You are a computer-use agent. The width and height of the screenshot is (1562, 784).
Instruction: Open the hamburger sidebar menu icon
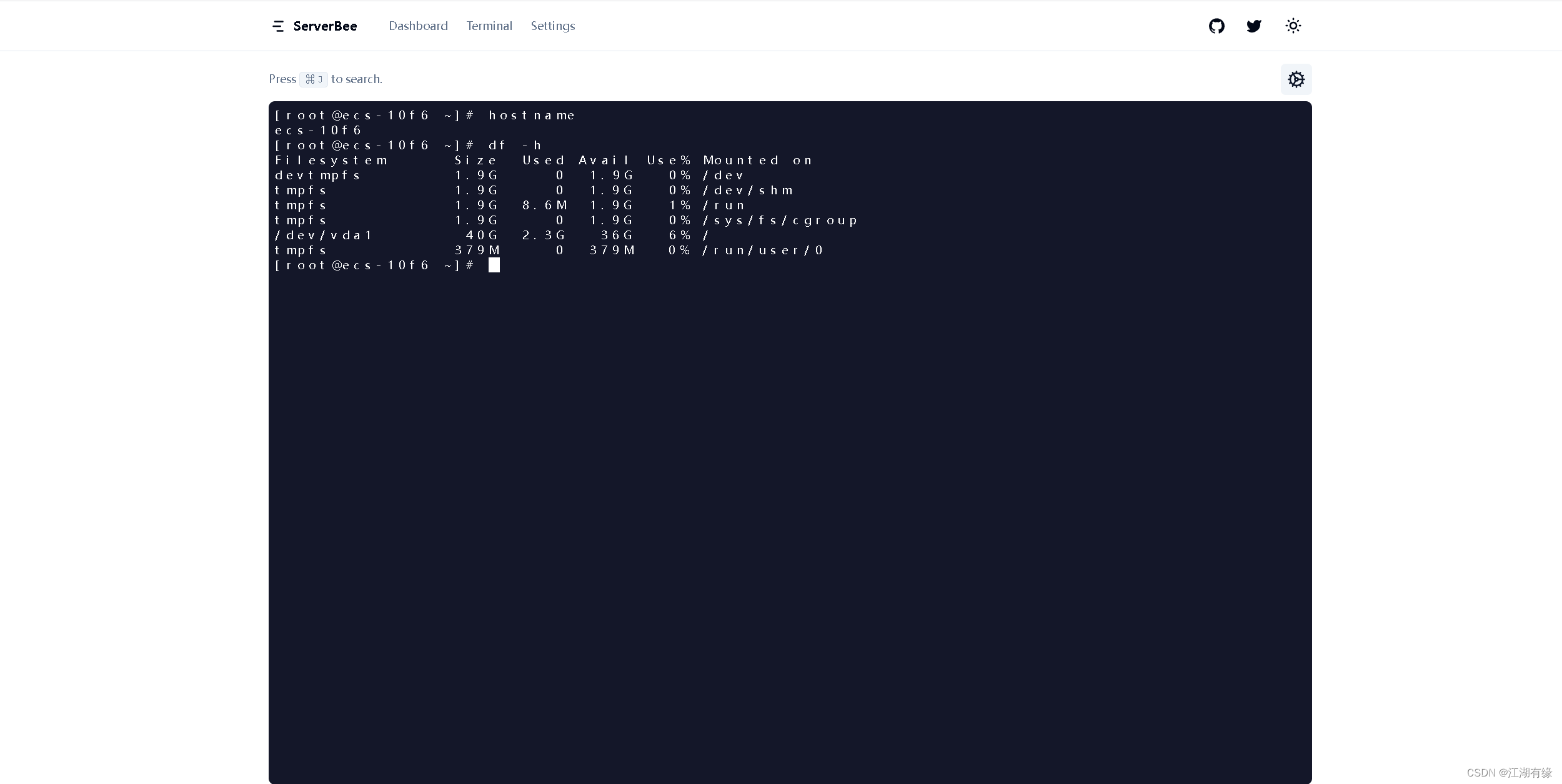278,26
